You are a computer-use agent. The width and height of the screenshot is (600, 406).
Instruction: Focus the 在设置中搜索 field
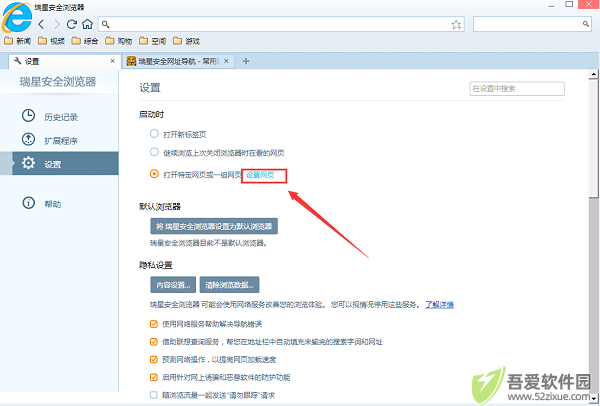pyautogui.click(x=517, y=88)
